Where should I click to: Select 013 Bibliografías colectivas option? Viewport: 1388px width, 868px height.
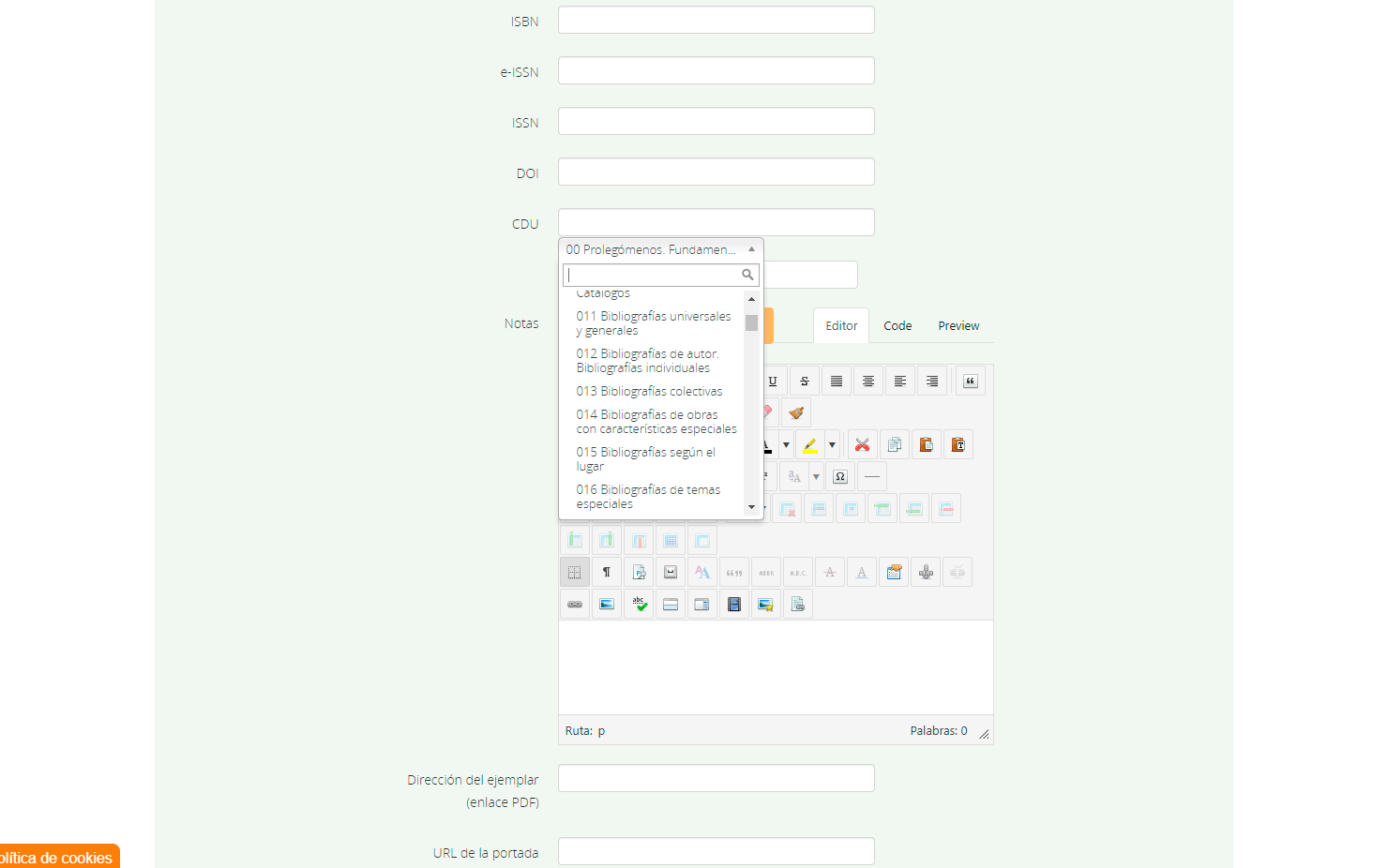click(649, 392)
